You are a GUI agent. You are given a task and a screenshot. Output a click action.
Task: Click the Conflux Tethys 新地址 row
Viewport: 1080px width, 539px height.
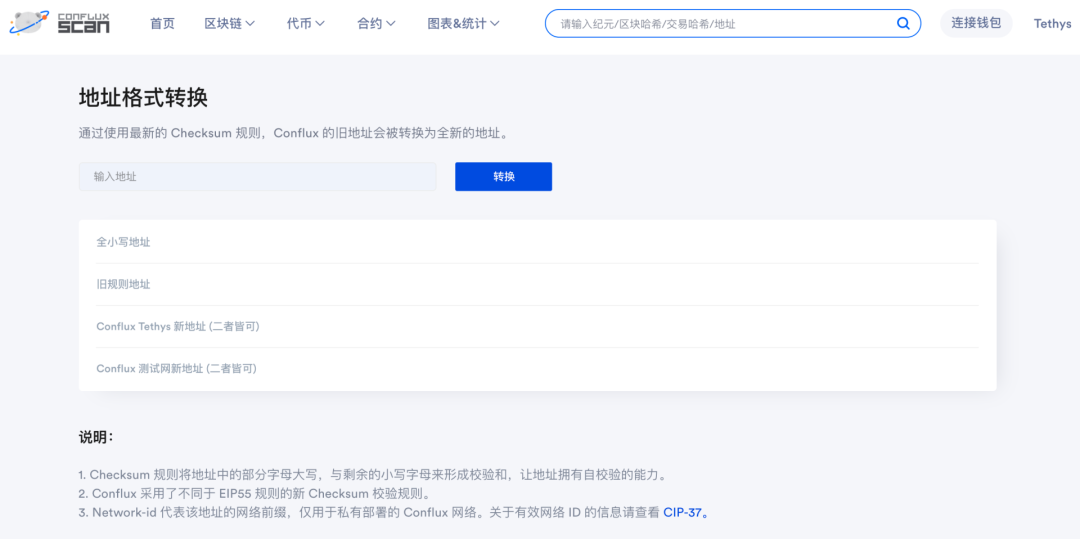pyautogui.click(x=537, y=326)
